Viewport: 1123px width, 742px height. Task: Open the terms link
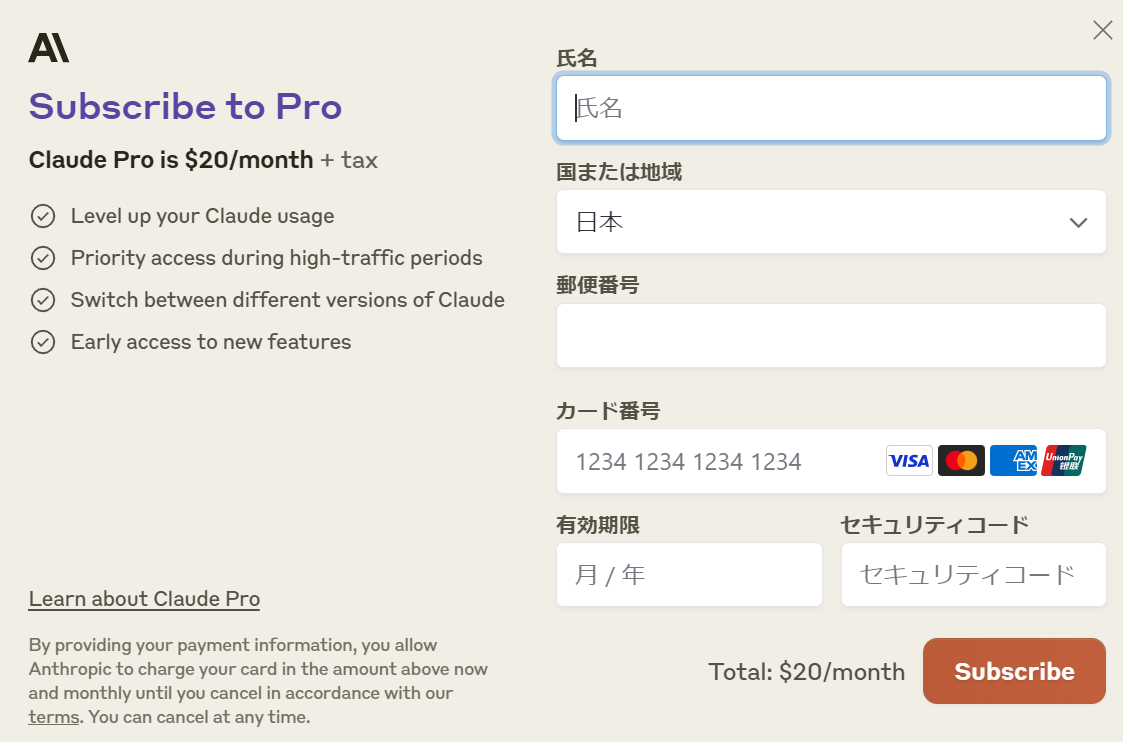pyautogui.click(x=53, y=717)
